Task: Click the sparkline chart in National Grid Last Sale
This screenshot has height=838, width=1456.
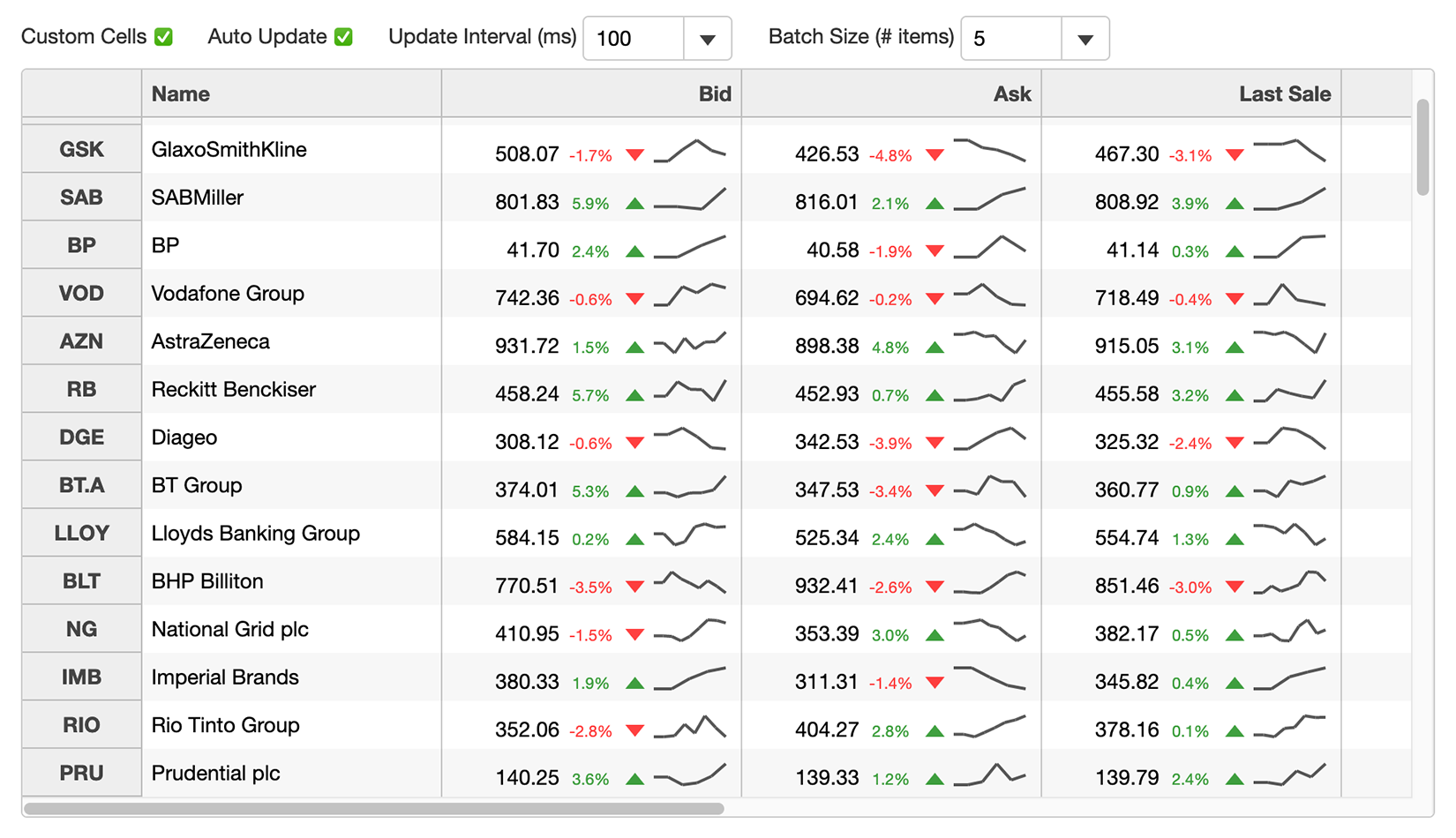Action: click(1290, 630)
